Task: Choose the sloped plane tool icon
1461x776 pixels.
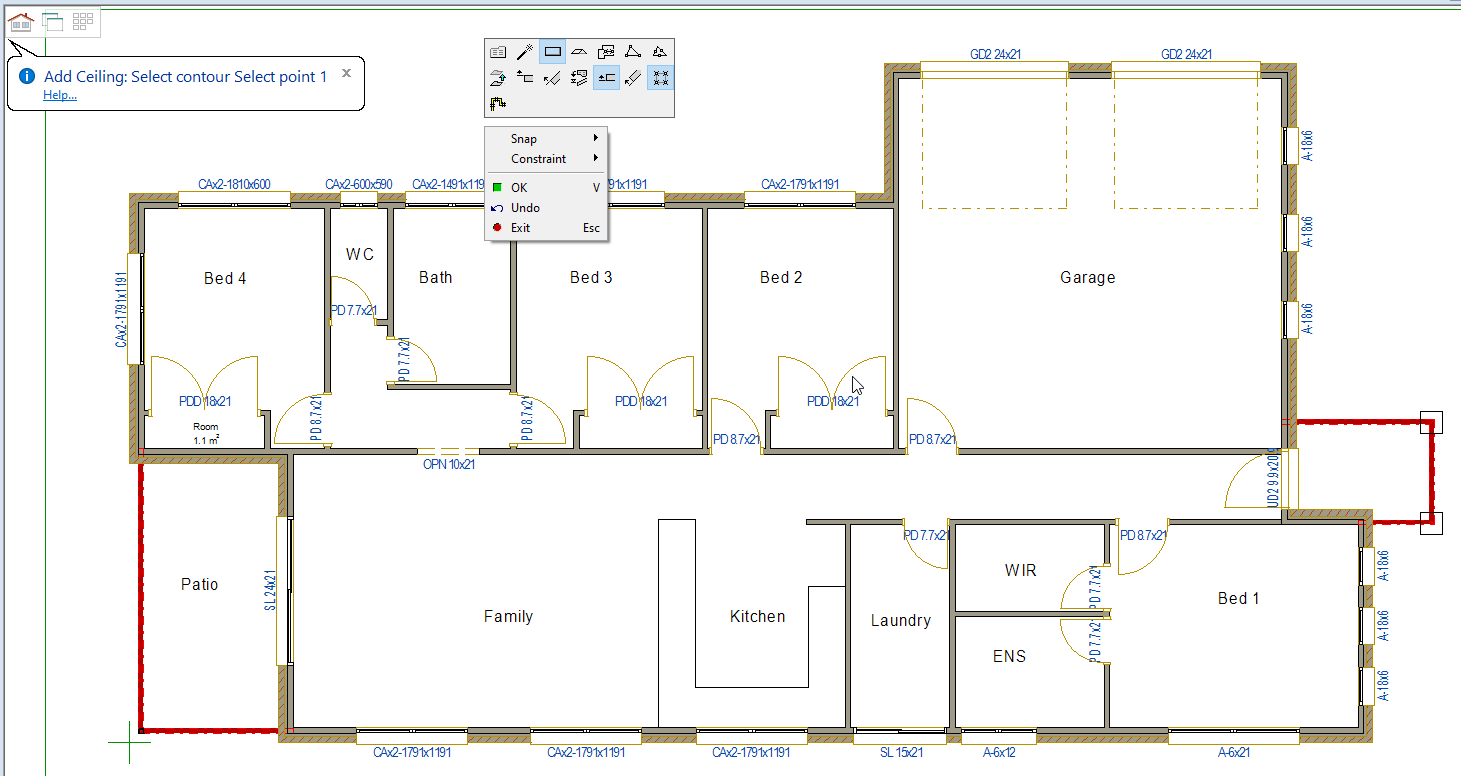Action: point(579,52)
